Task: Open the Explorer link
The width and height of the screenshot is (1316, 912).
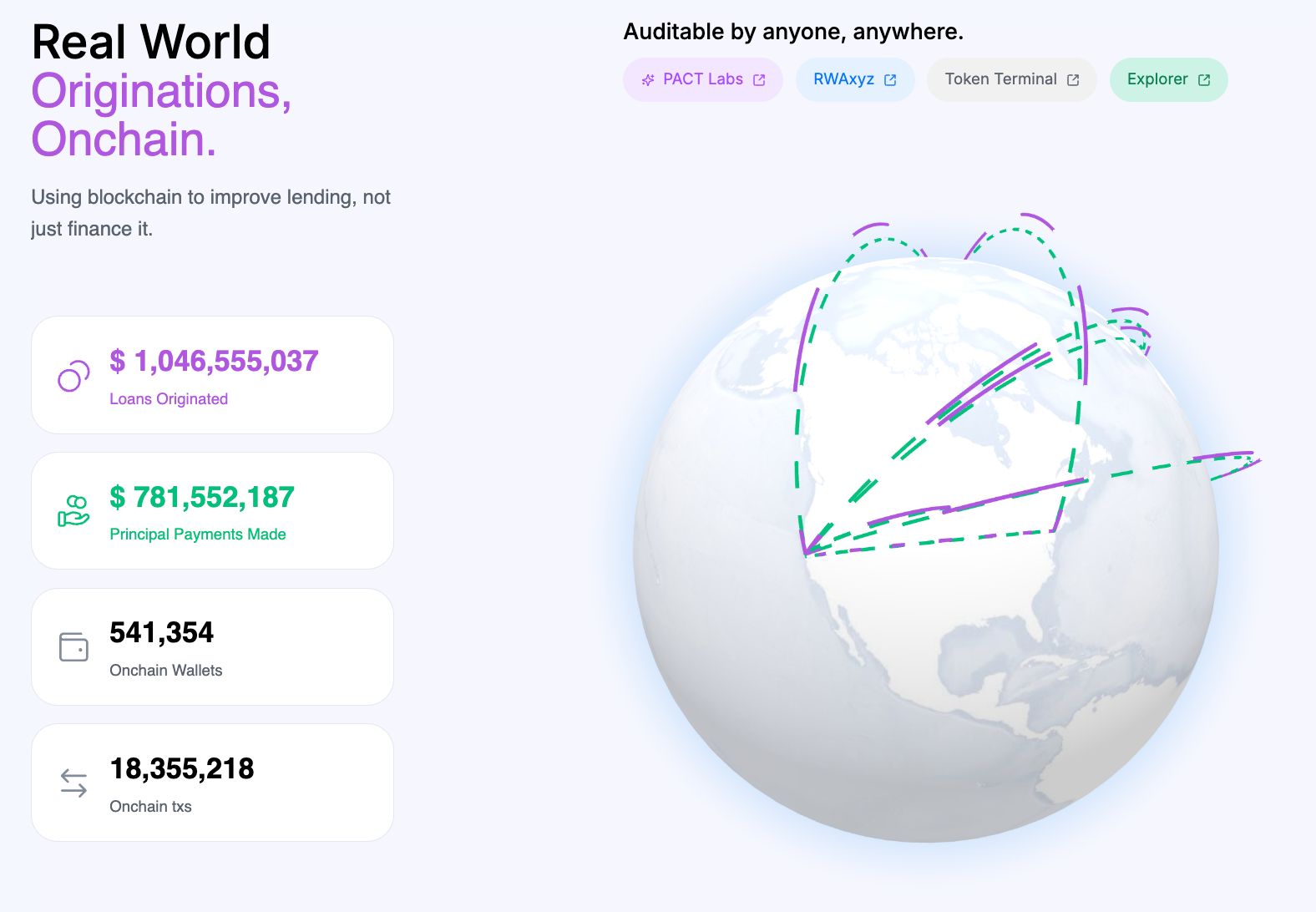Action: (1157, 79)
